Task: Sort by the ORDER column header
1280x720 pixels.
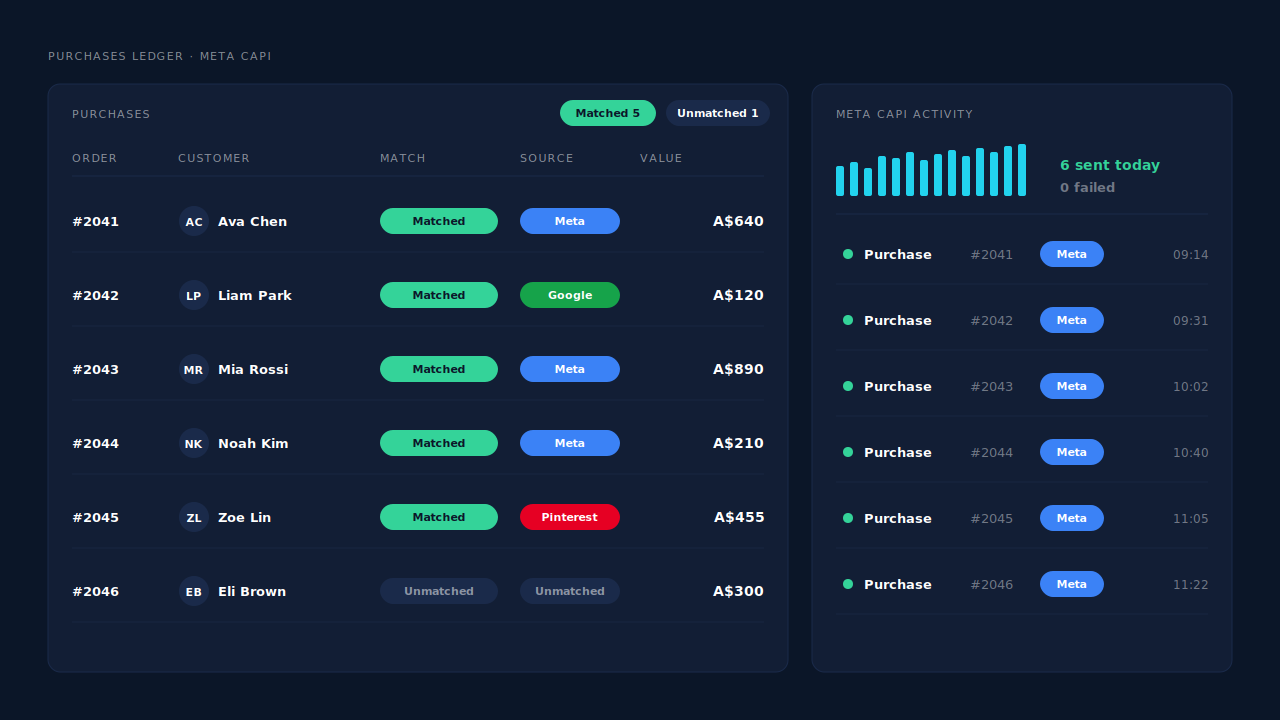Action: (95, 158)
